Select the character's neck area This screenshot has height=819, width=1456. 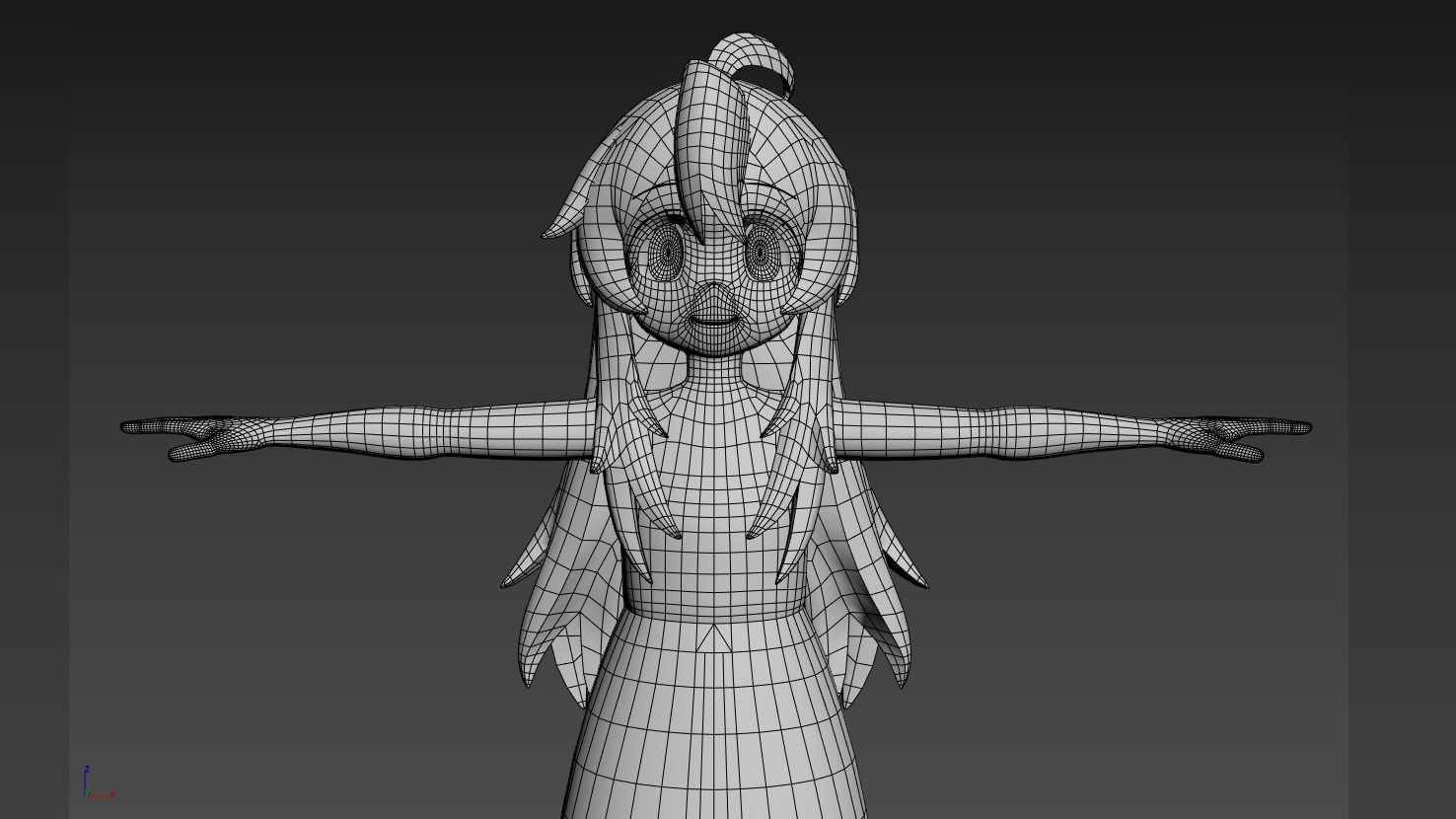tap(716, 367)
